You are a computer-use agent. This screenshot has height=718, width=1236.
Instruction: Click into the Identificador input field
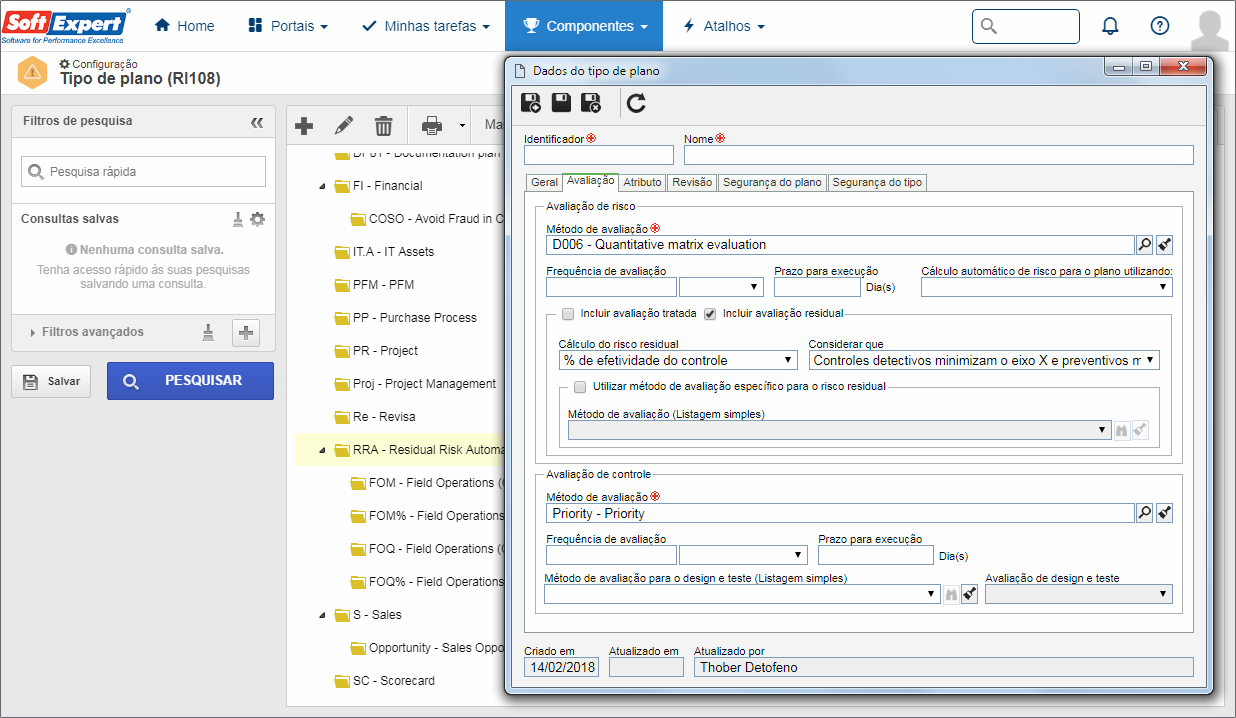[x=599, y=155]
